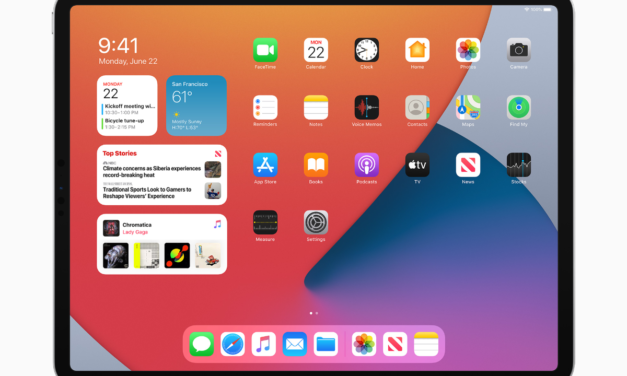
Task: Open Notes in the dock
Action: [426, 344]
